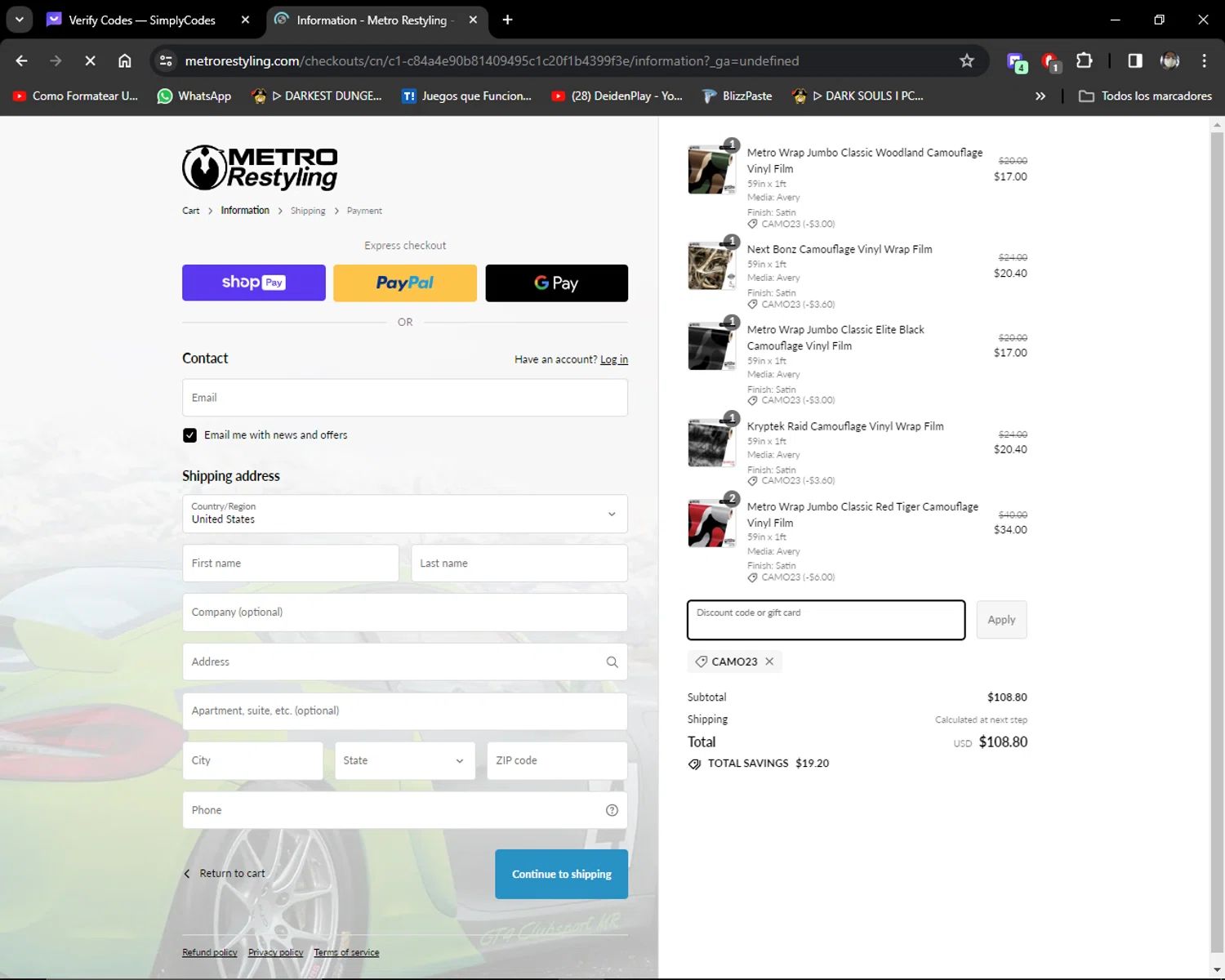Remove the CAMO23 discount code
The width and height of the screenshot is (1225, 980).
[x=769, y=661]
